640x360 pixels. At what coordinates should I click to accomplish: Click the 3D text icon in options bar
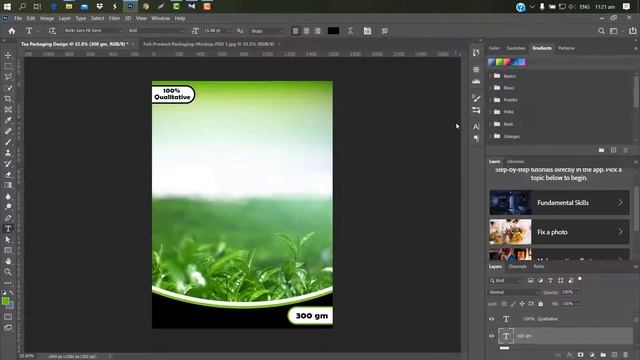pyautogui.click(x=384, y=31)
